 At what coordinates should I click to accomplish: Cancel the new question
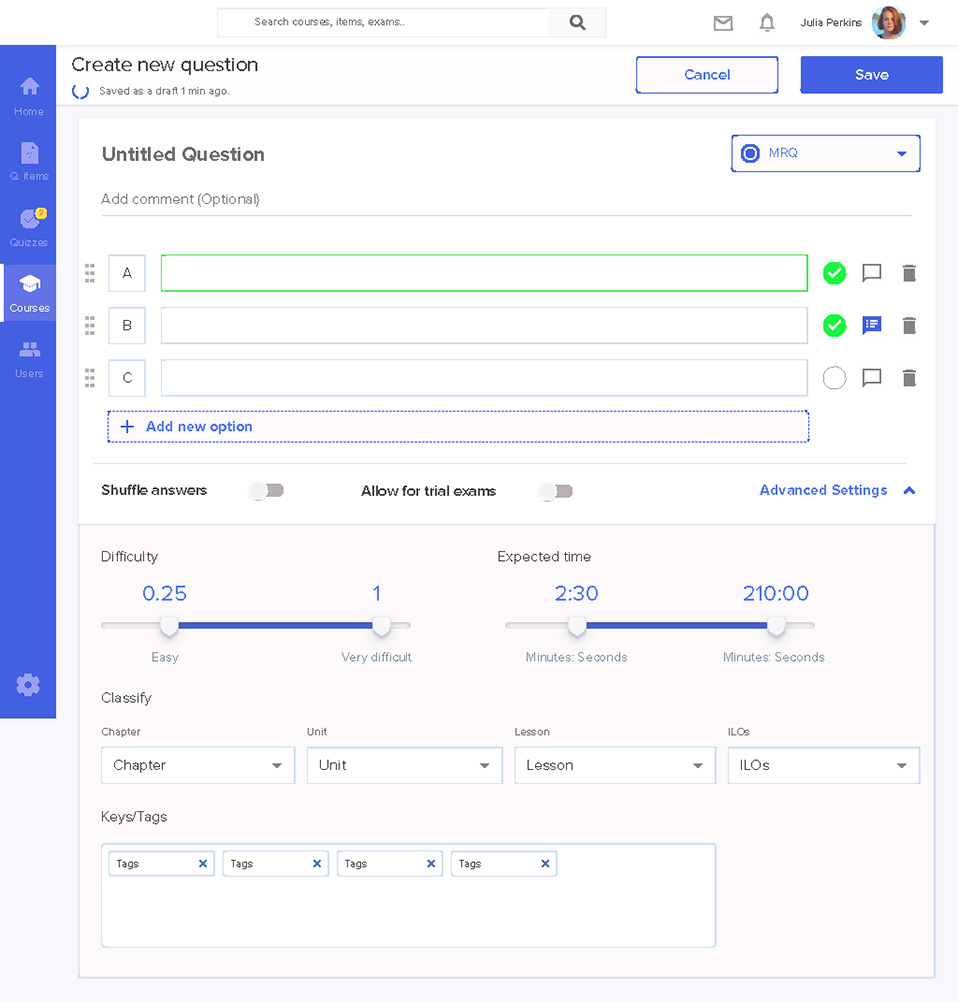707,75
